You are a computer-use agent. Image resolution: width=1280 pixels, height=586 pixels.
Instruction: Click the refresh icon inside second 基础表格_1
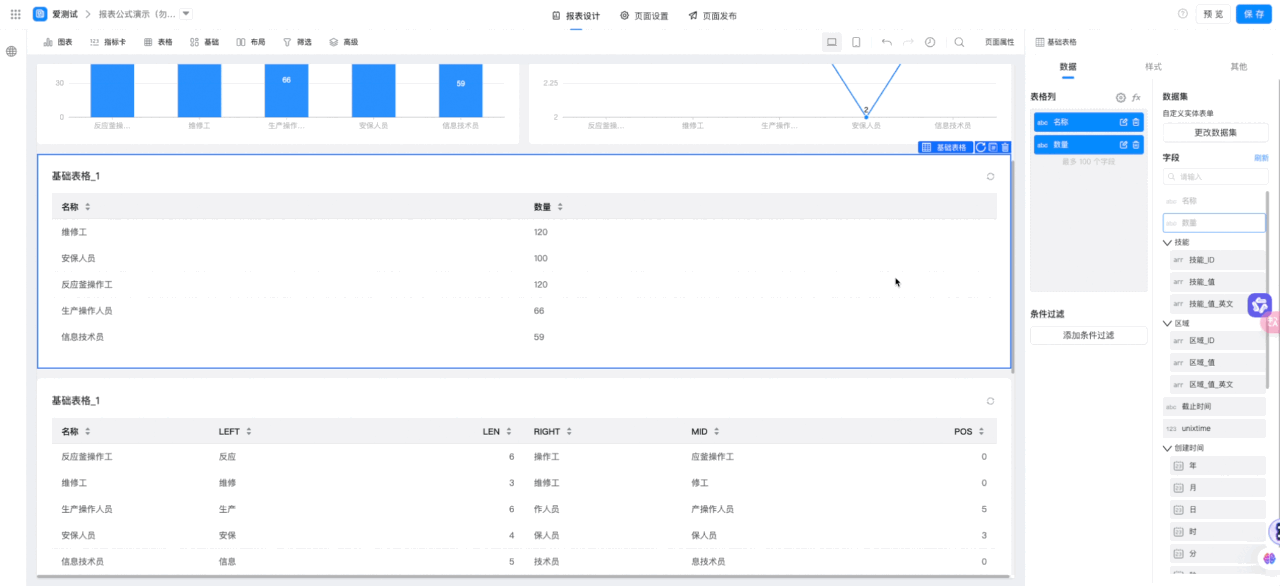pyautogui.click(x=990, y=401)
